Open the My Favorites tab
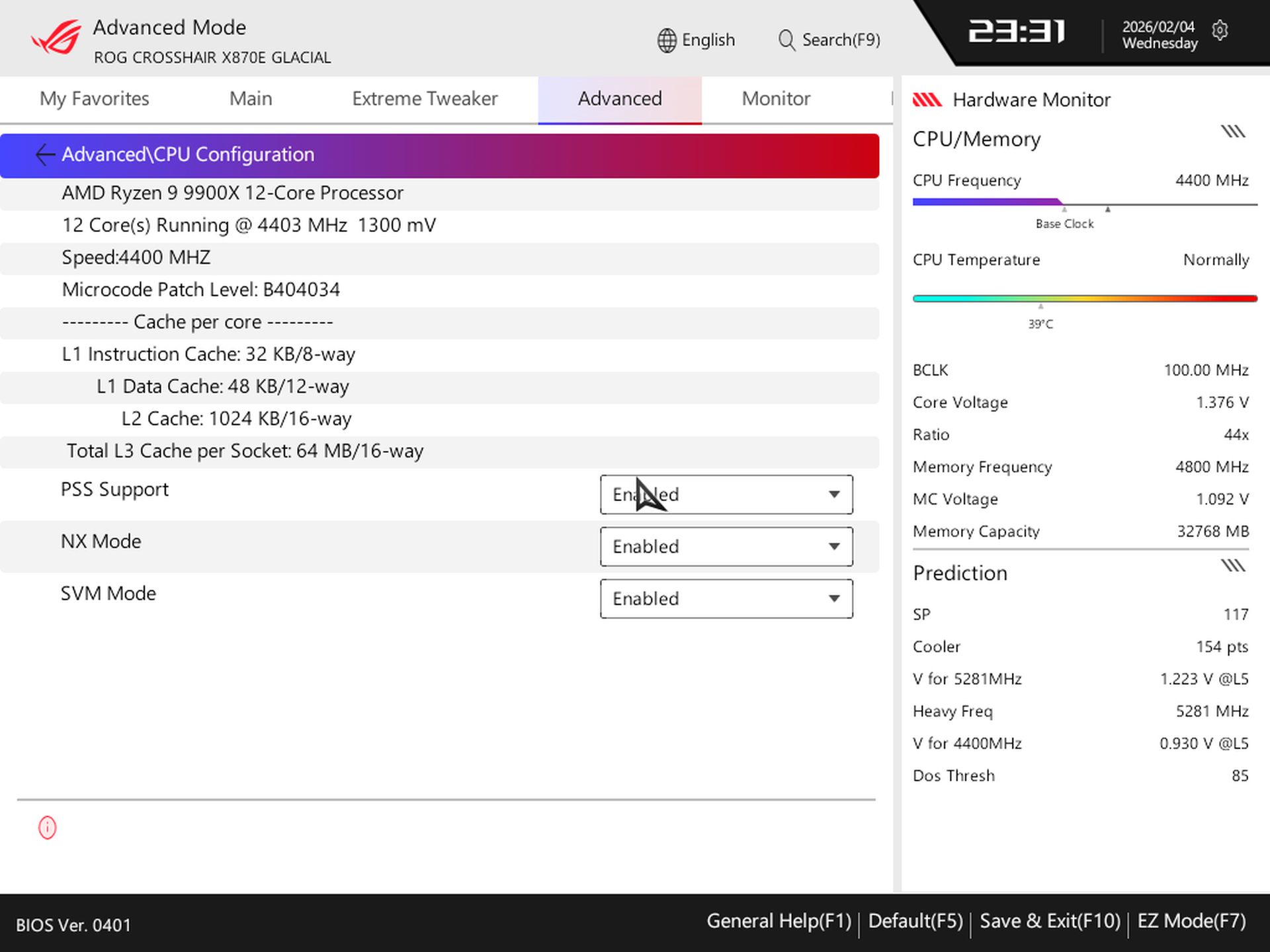This screenshot has width=1270, height=952. (x=95, y=99)
